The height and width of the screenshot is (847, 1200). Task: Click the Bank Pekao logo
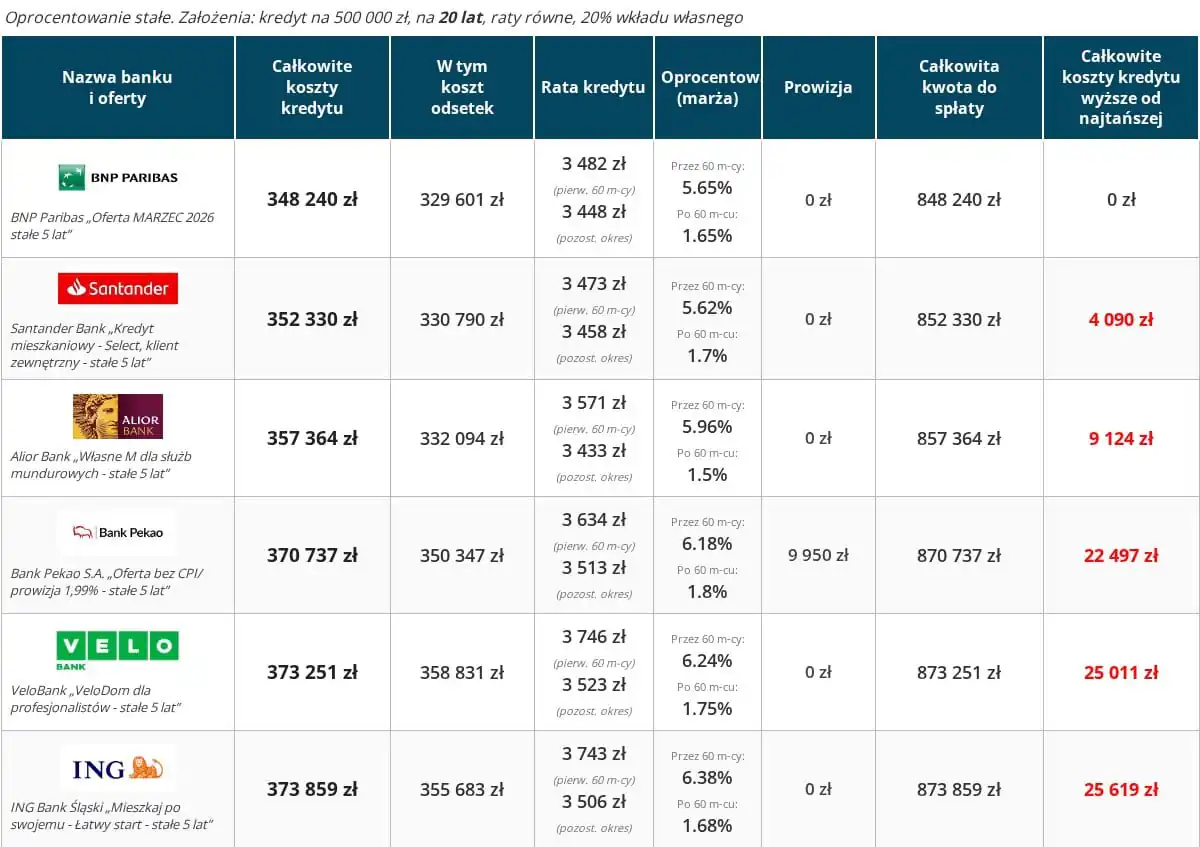(118, 532)
